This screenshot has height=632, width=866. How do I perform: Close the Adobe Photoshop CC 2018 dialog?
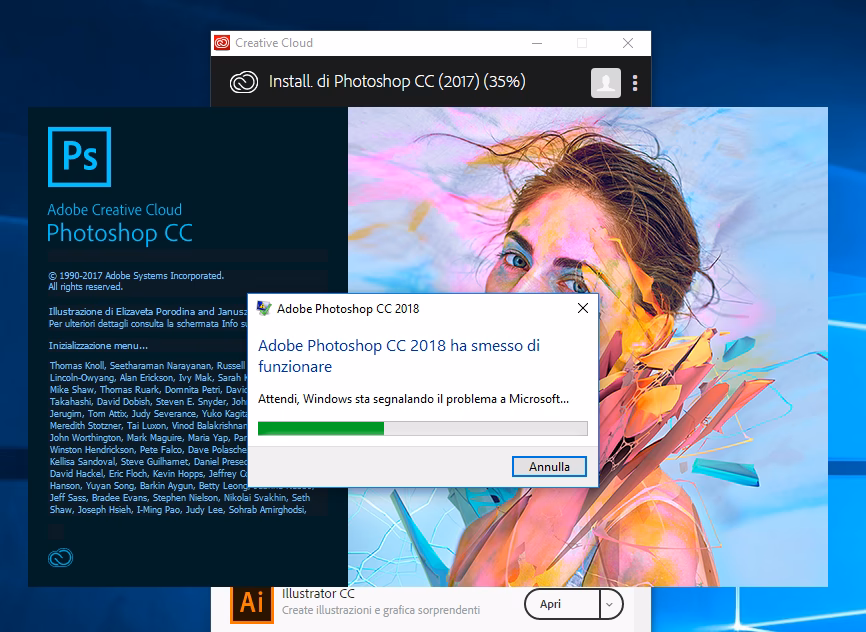[x=582, y=308]
